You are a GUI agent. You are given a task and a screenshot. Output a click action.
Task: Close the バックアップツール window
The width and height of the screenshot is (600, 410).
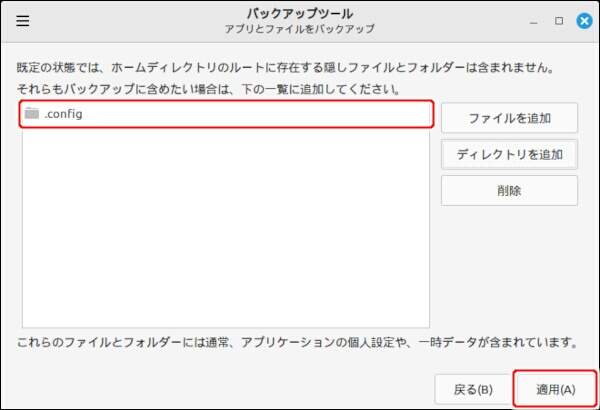[584, 21]
